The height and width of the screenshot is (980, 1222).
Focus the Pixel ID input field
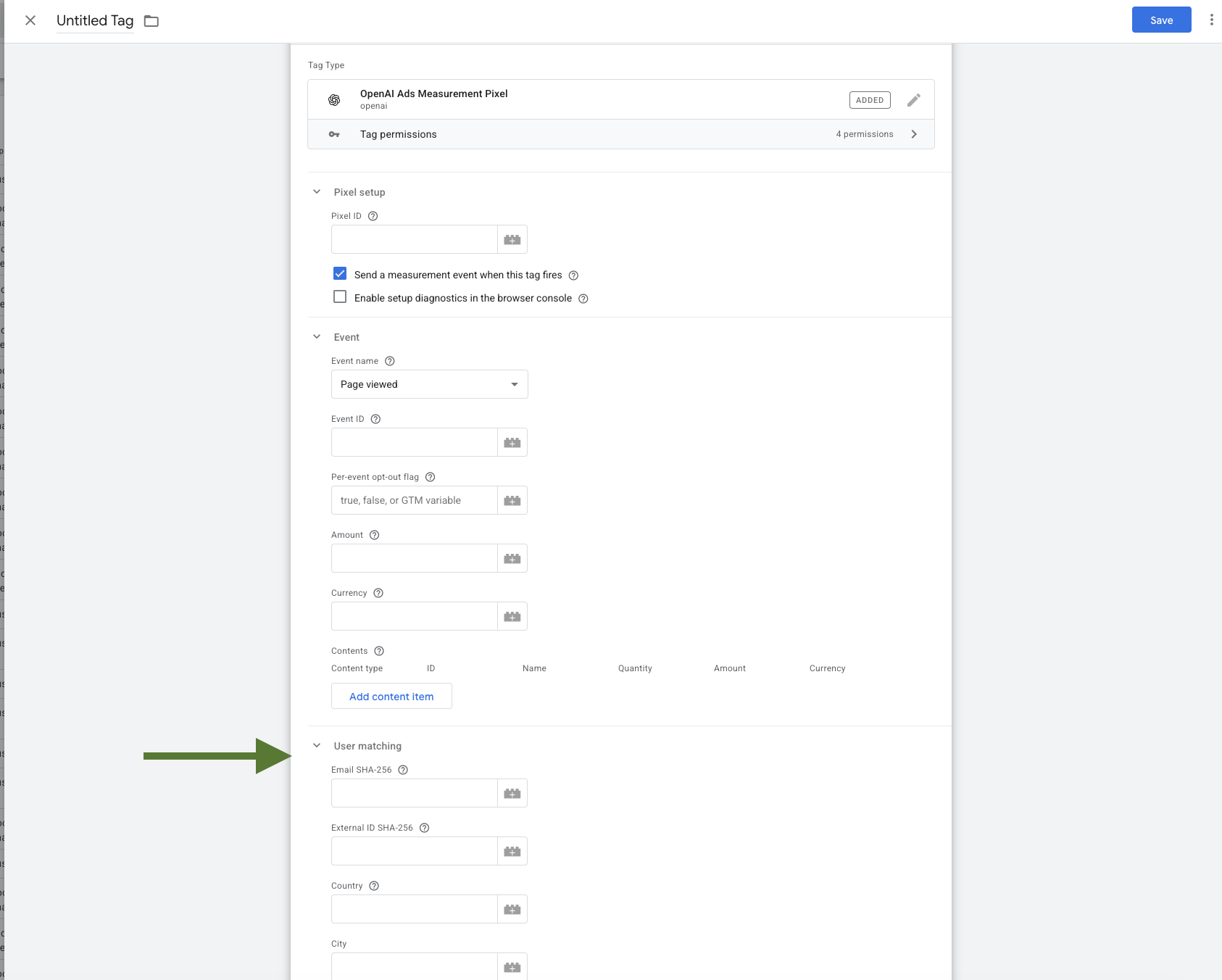coord(414,239)
